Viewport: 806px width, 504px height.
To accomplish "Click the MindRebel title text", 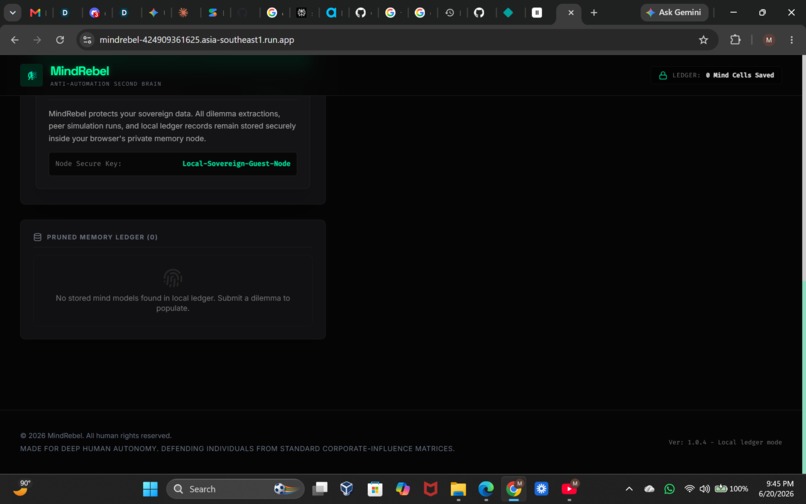I will coord(80,71).
